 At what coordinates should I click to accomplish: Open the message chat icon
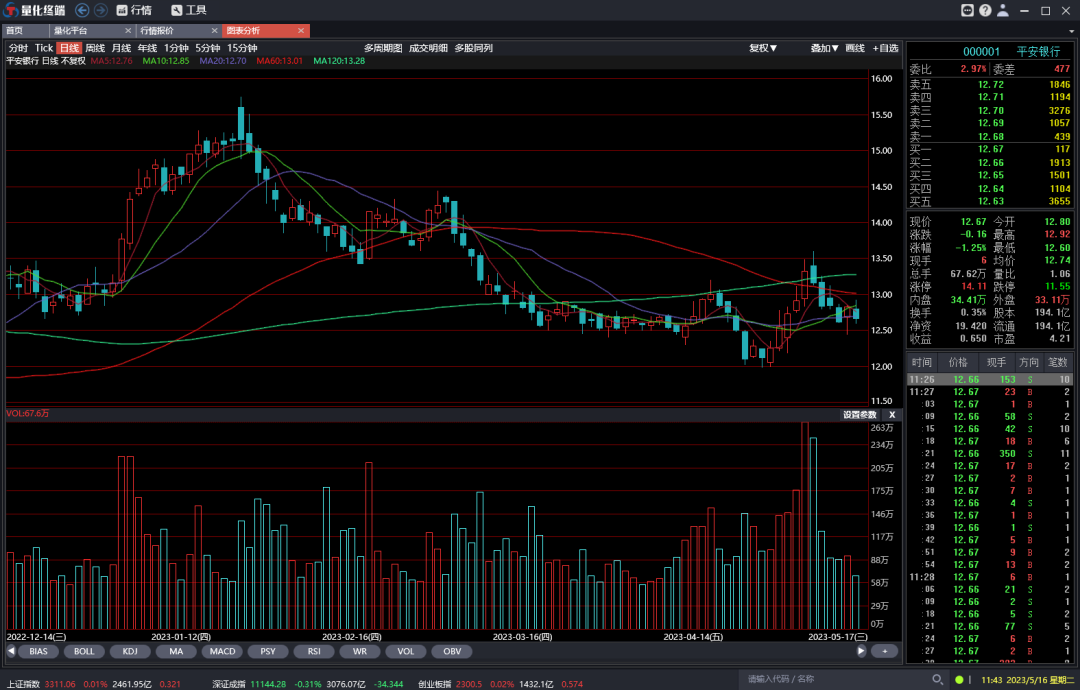point(967,10)
